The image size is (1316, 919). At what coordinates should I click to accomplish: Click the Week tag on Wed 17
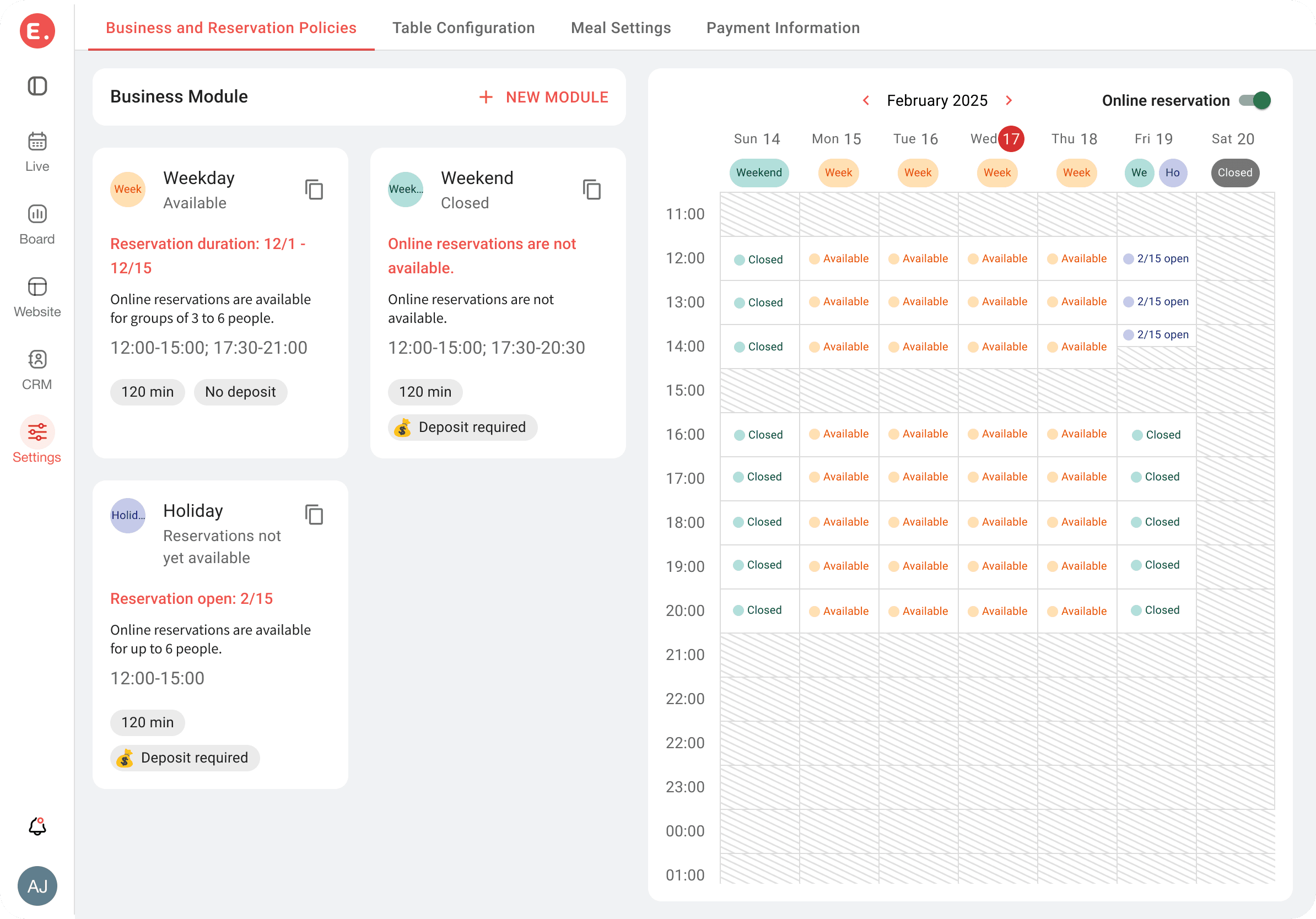click(x=997, y=172)
